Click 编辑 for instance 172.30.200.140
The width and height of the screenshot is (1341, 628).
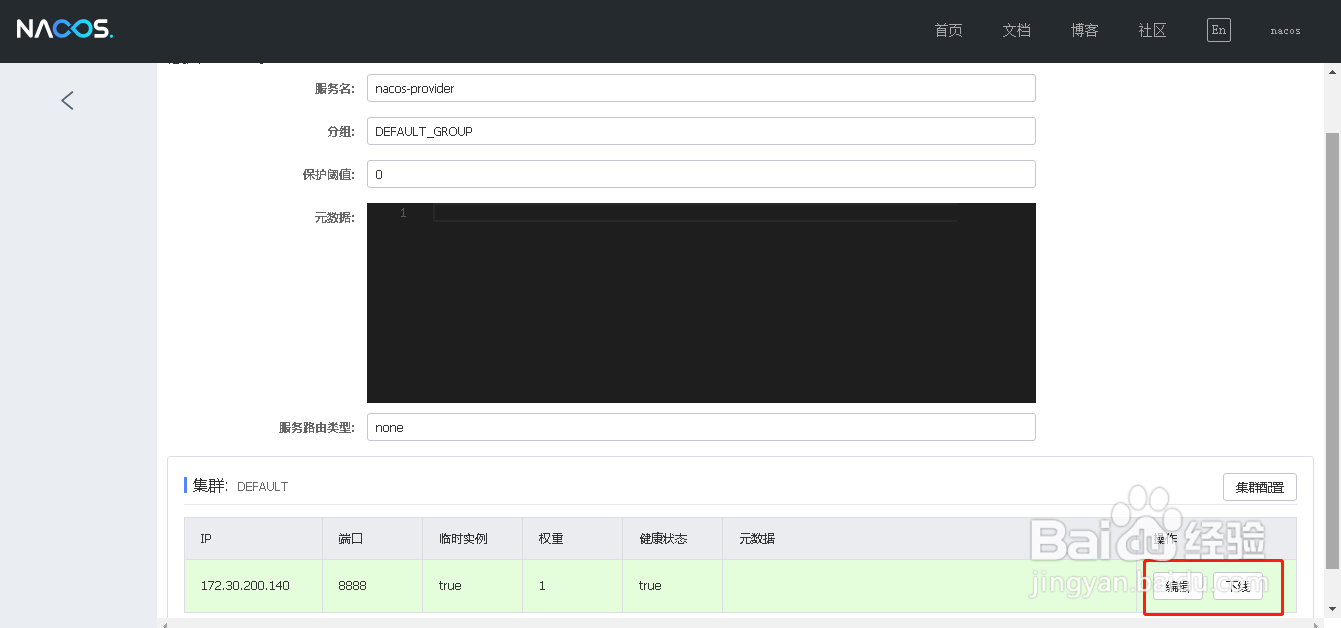(x=1177, y=586)
